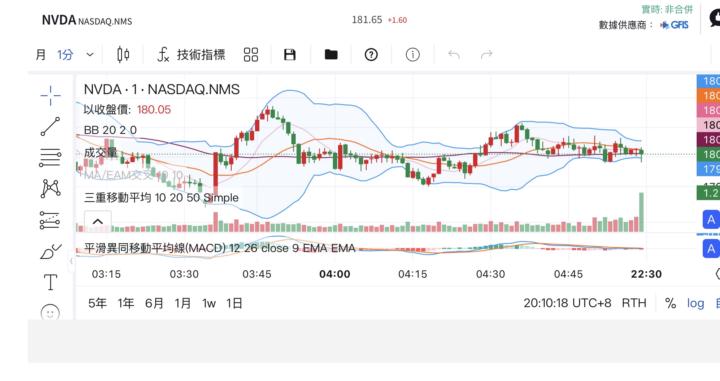Toggle auto scale on MACD pane
Viewport: 720px width, 381px height.
pyautogui.click(x=711, y=249)
